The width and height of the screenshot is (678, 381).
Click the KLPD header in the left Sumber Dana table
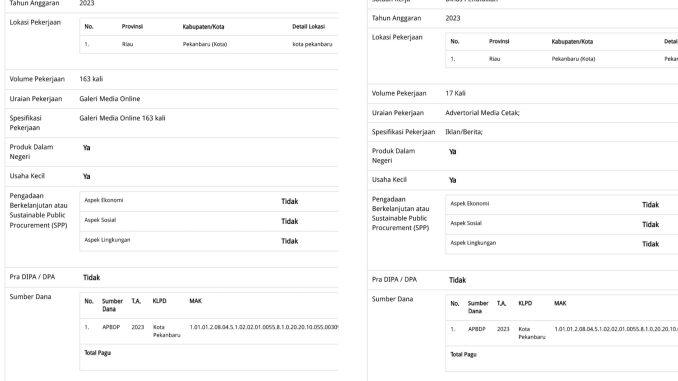(x=159, y=301)
